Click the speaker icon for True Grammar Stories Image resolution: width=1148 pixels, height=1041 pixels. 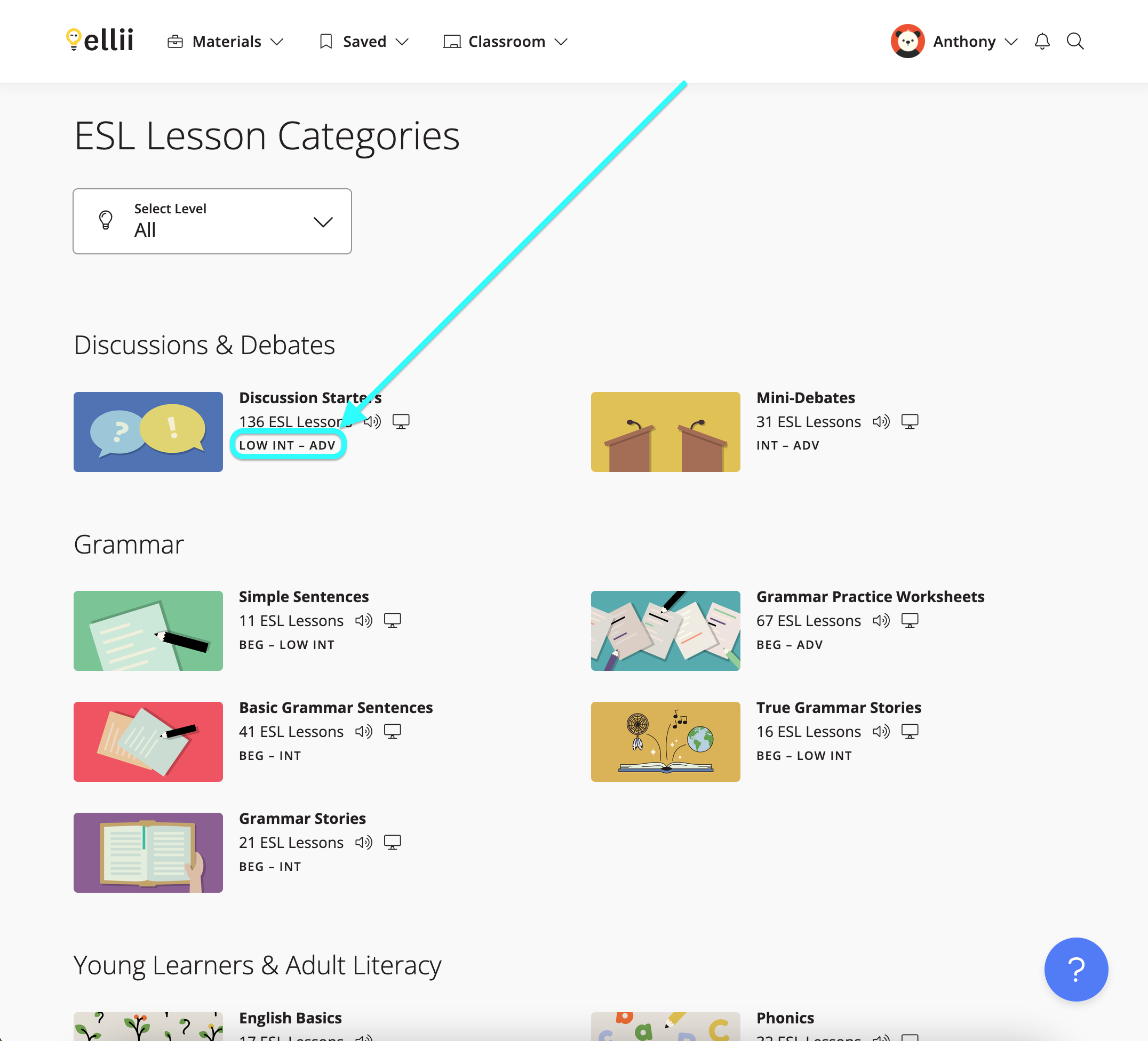pyautogui.click(x=880, y=731)
